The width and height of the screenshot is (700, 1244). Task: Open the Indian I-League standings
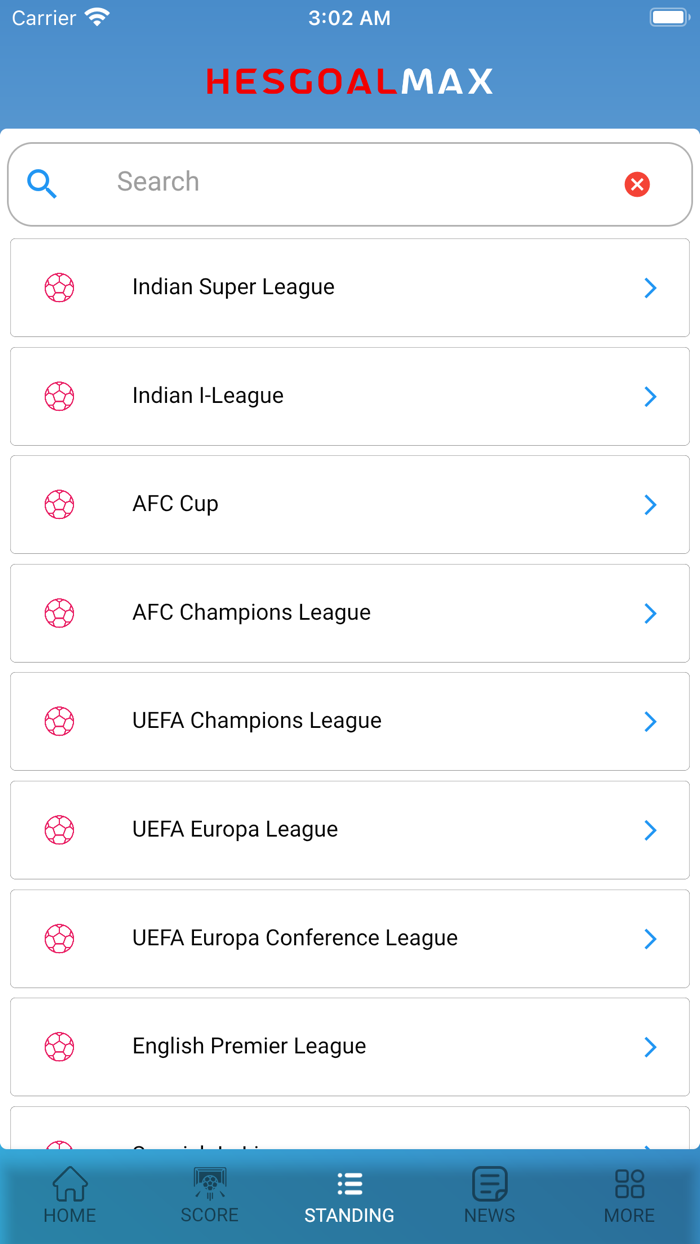click(350, 396)
